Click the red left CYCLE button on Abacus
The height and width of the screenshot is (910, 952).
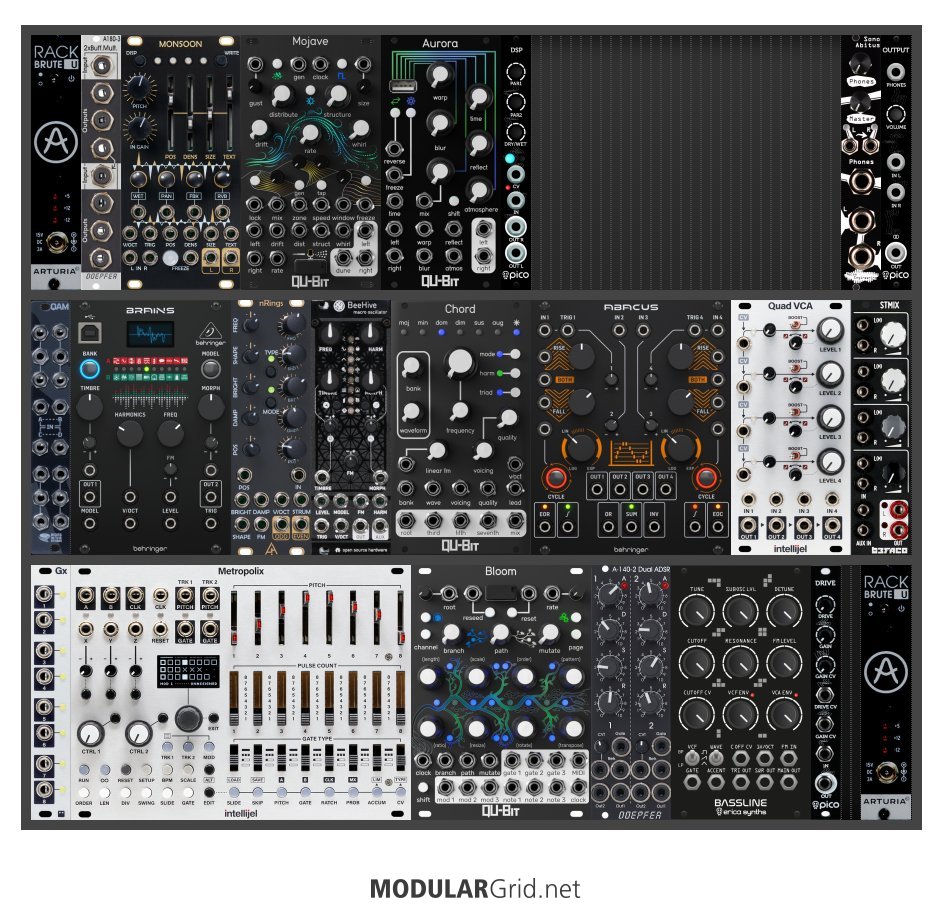click(x=556, y=478)
